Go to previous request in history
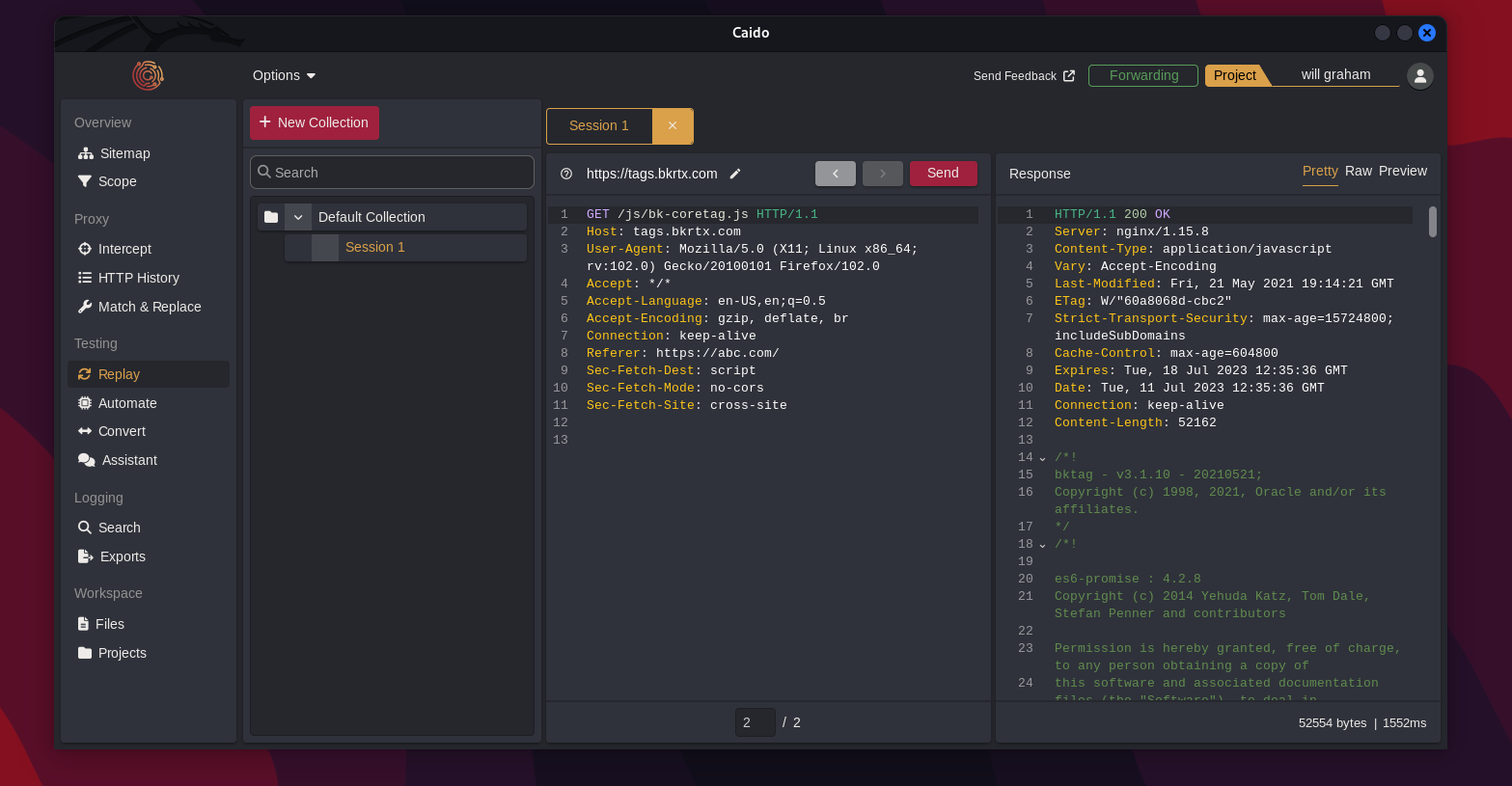 (835, 174)
